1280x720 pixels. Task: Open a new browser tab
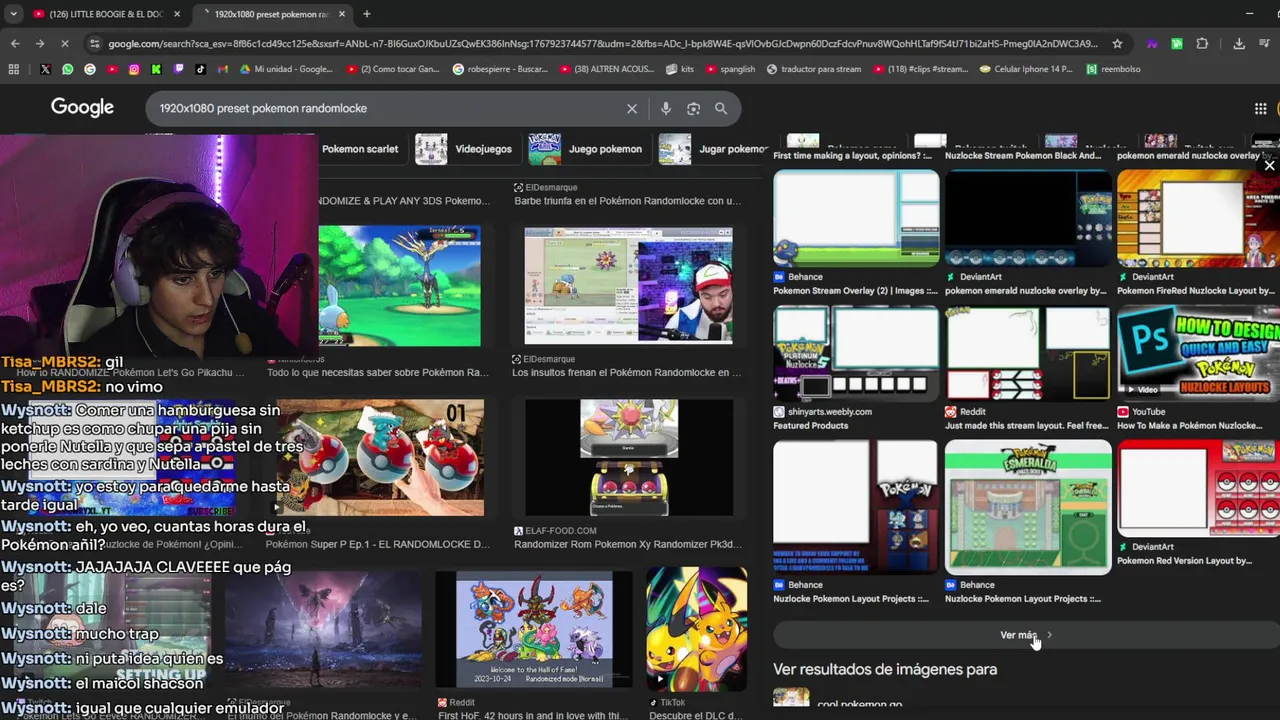[366, 14]
